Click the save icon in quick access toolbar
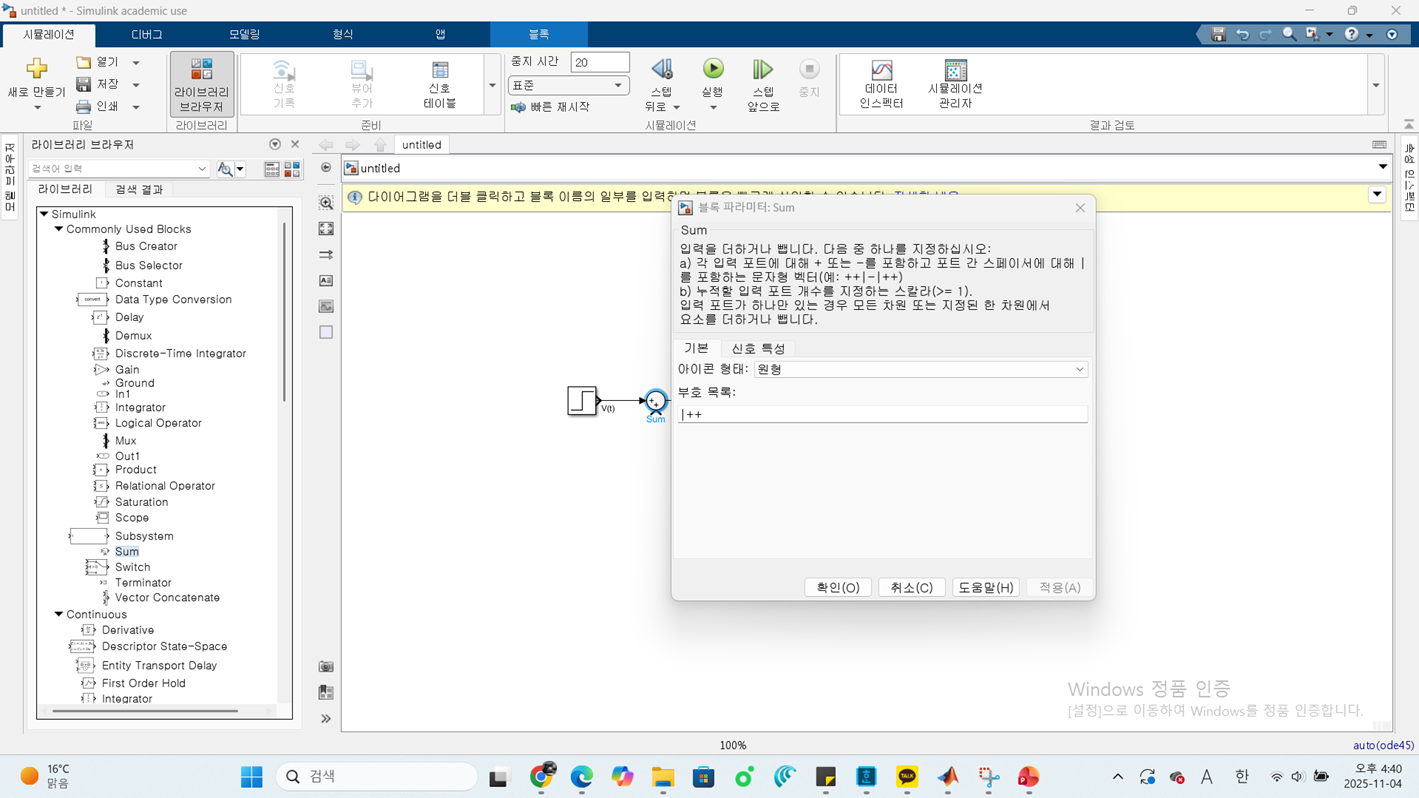This screenshot has width=1419, height=798. point(1218,34)
